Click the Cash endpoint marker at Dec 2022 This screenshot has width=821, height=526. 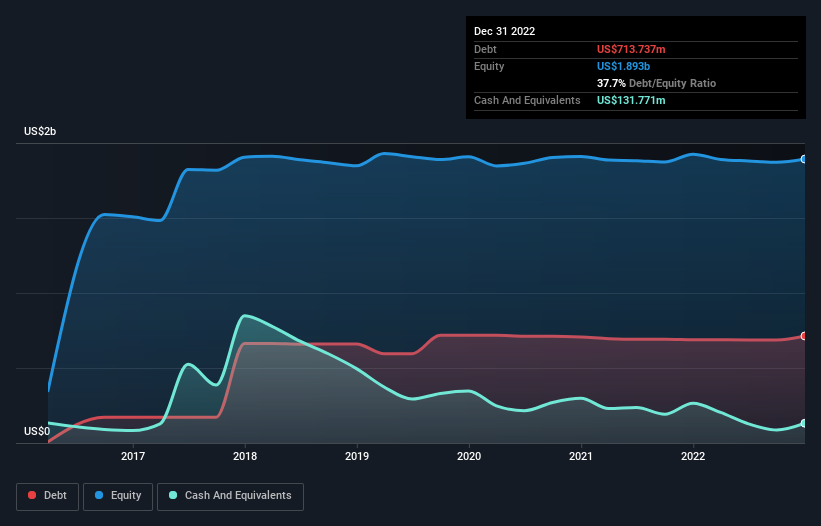pos(804,423)
